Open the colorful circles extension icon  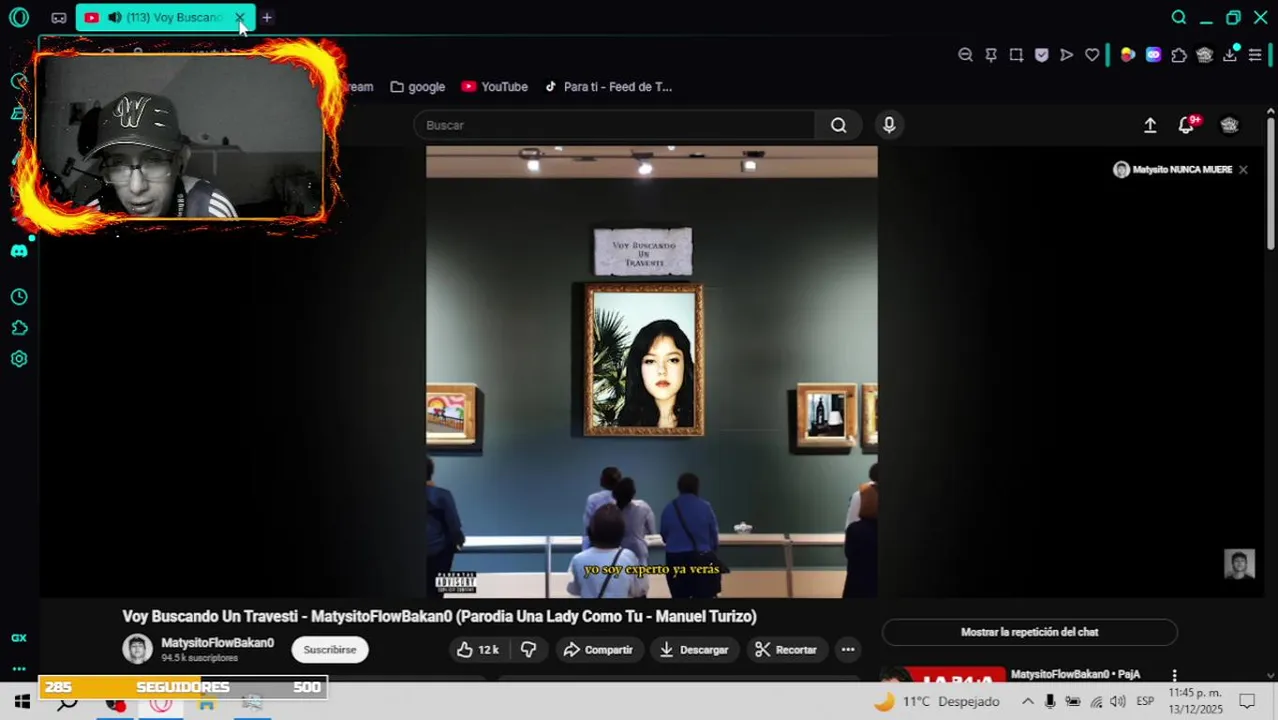(1128, 55)
